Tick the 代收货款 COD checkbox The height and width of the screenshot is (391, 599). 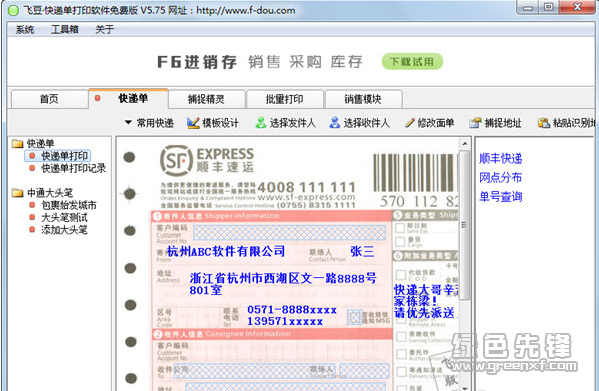pos(400,275)
